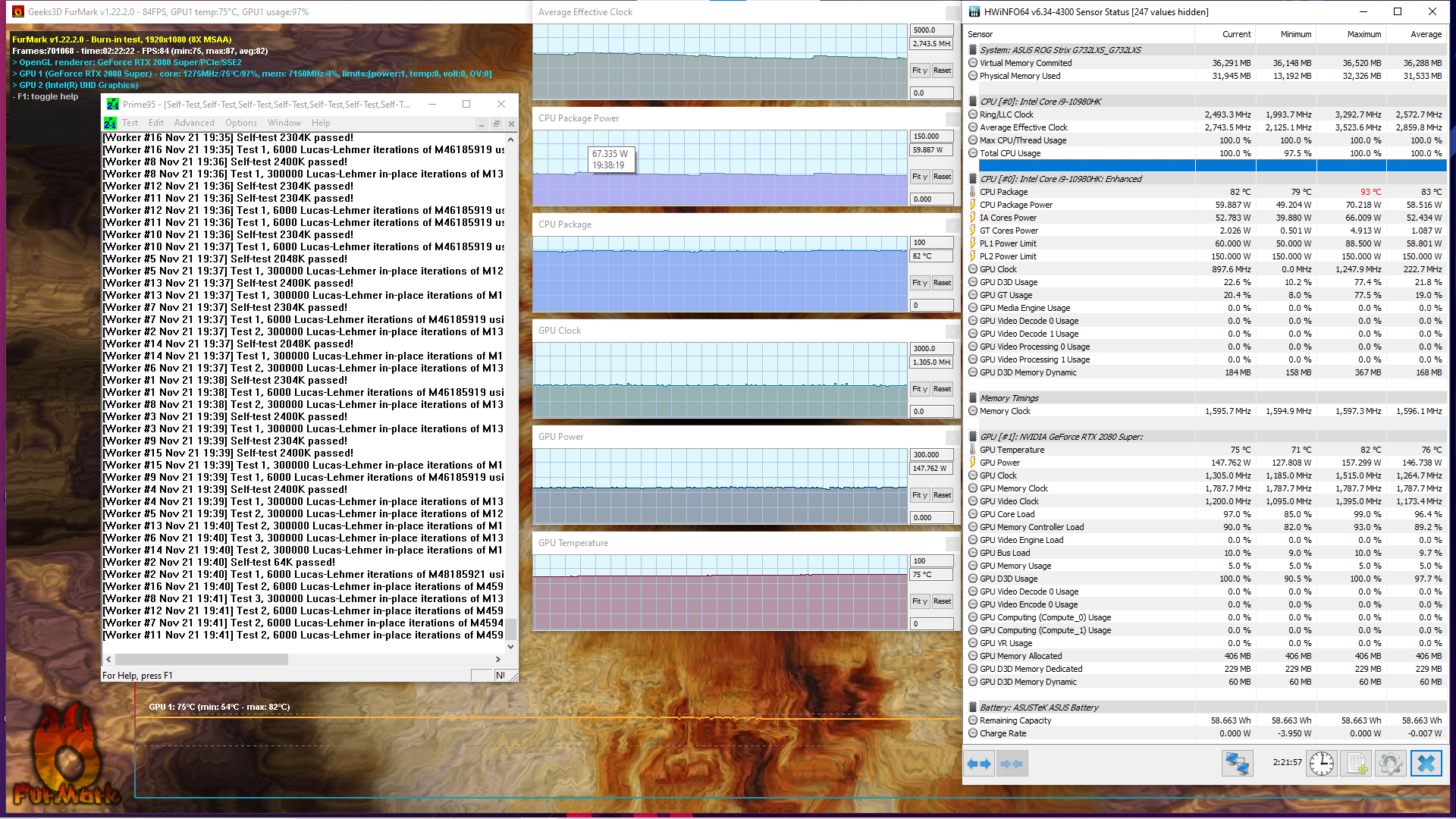
Task: Click Prime95 horizontal scrollbar right arrow
Action: click(x=498, y=660)
